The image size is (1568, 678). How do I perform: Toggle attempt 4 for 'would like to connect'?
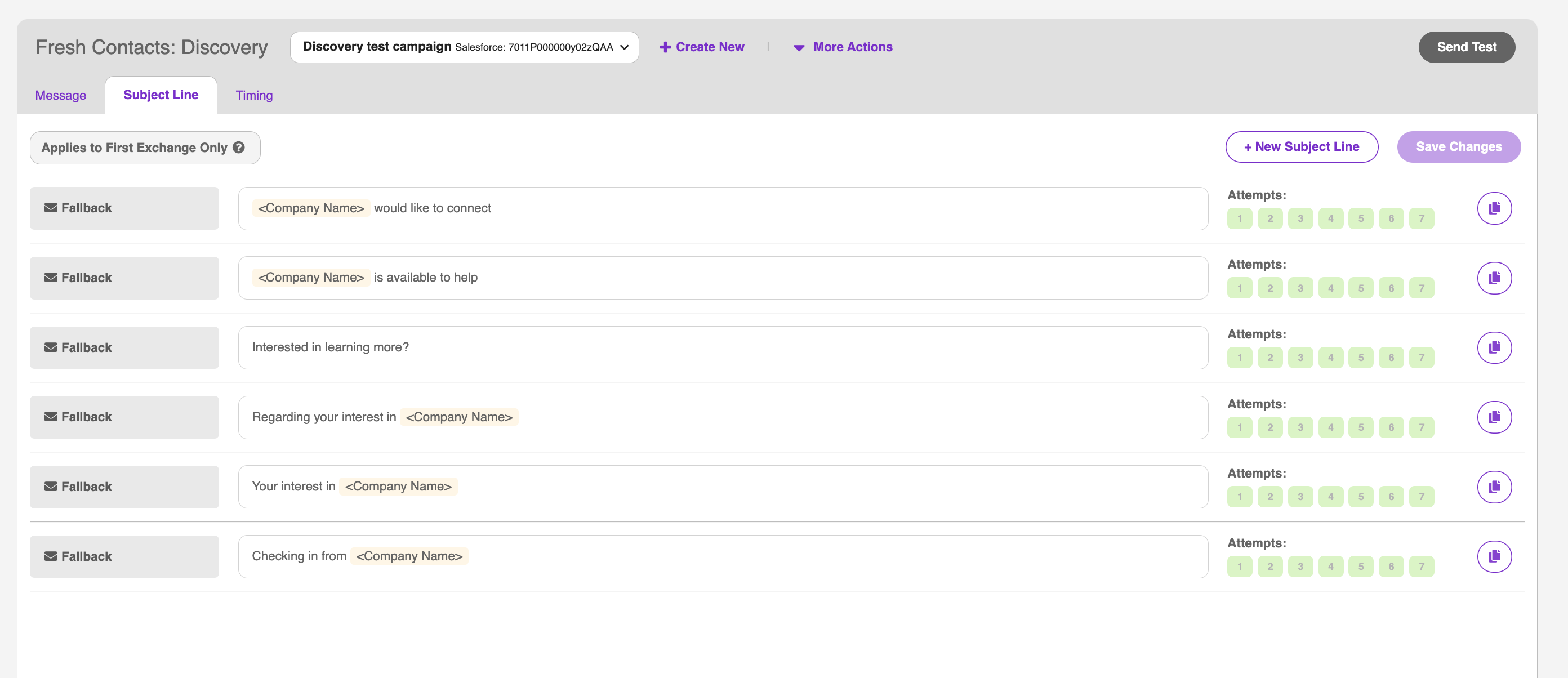pyautogui.click(x=1331, y=218)
